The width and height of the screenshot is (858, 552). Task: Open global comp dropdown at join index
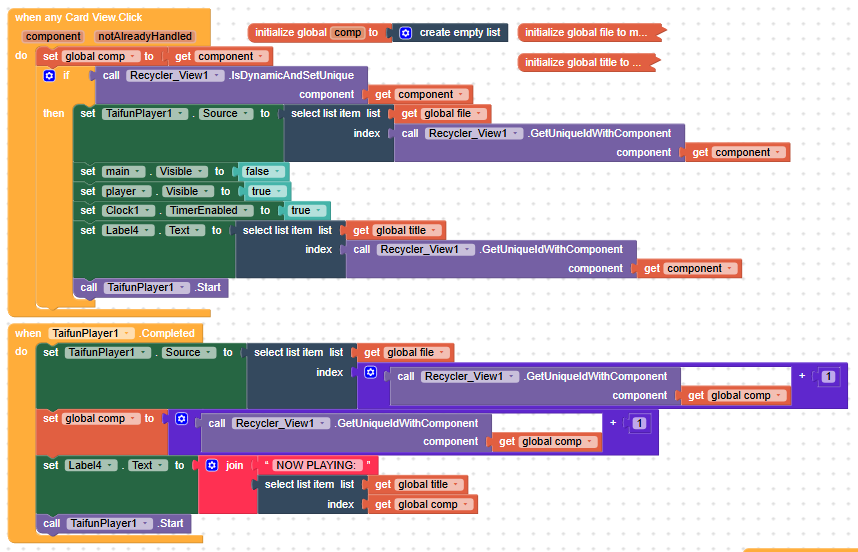[433, 504]
